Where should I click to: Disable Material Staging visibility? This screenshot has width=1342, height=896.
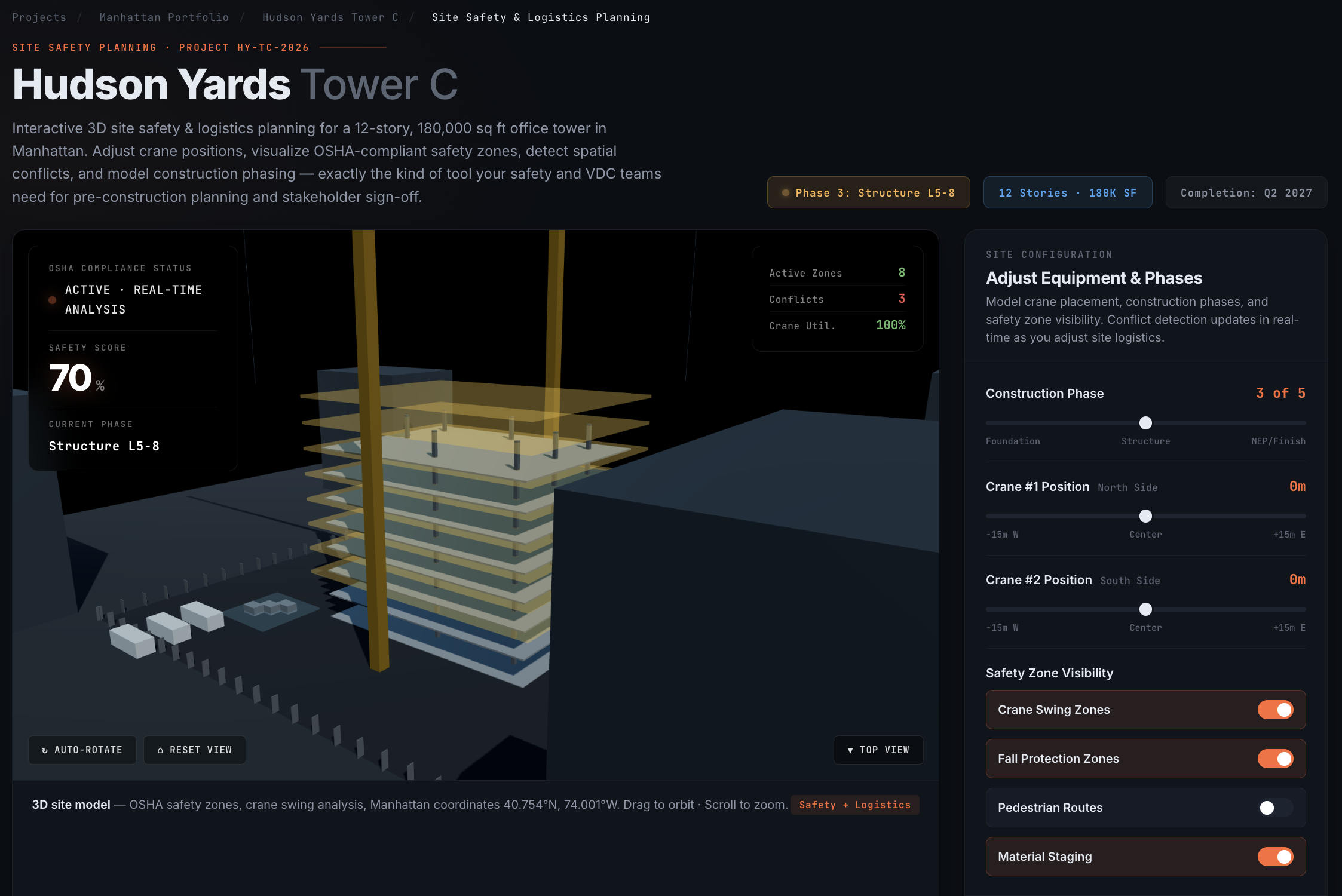pyautogui.click(x=1275, y=857)
